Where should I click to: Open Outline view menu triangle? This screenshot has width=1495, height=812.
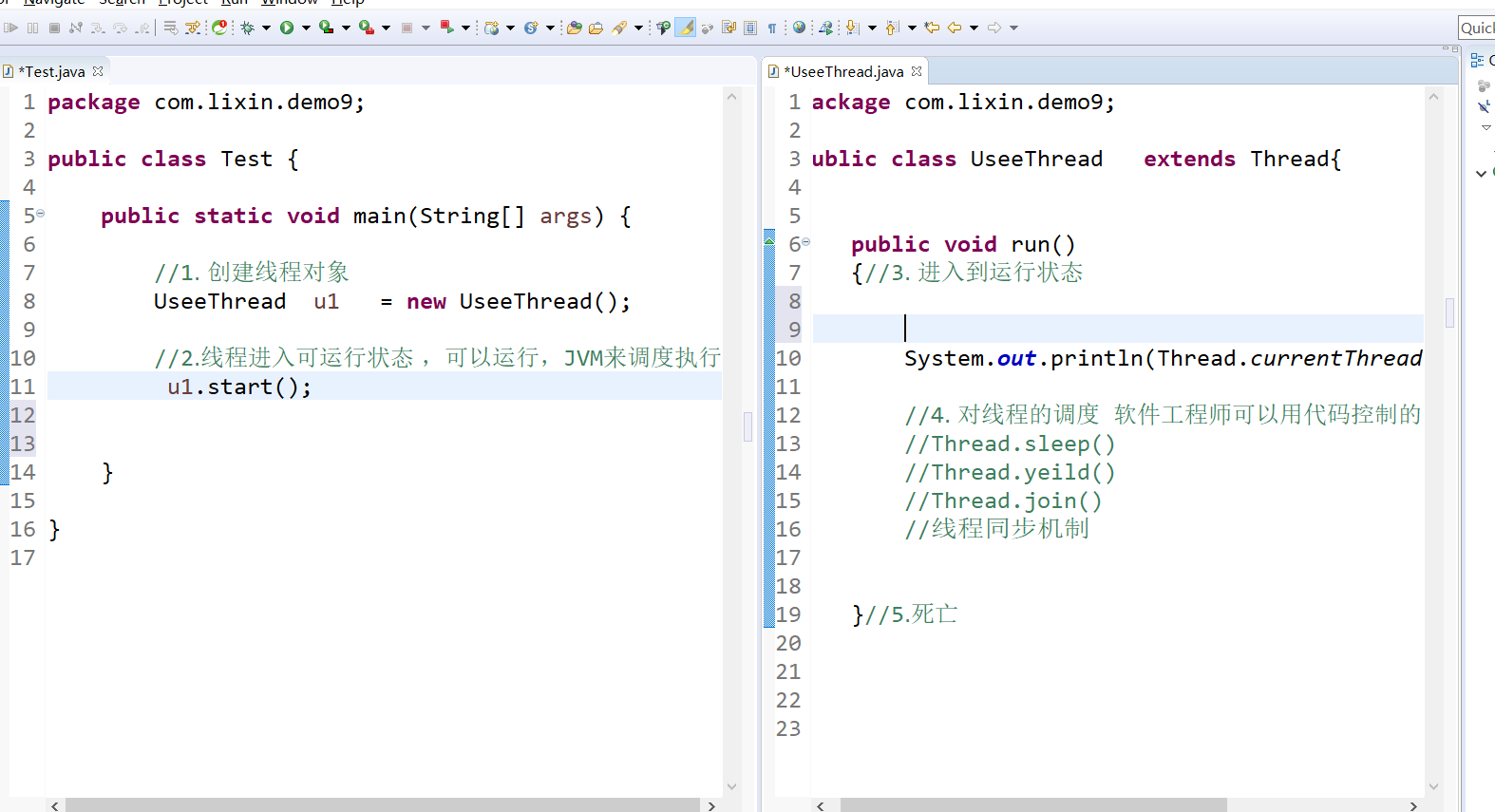1486,127
